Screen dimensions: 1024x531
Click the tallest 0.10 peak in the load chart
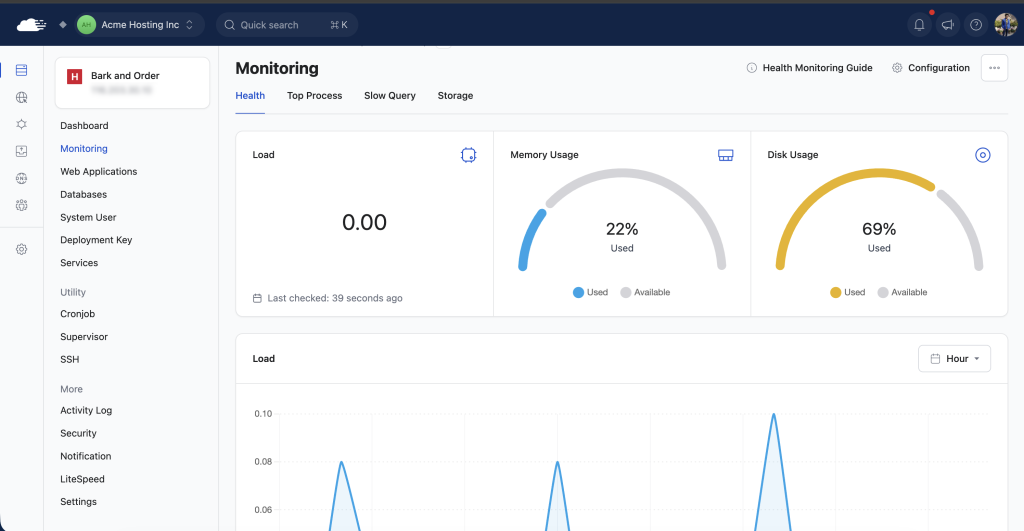[774, 415]
